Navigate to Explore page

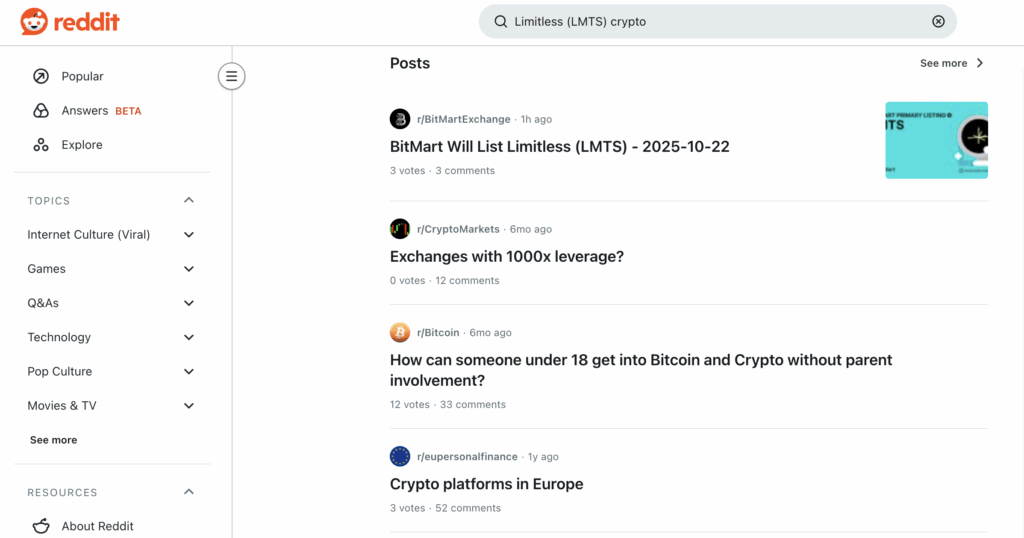pyautogui.click(x=81, y=145)
